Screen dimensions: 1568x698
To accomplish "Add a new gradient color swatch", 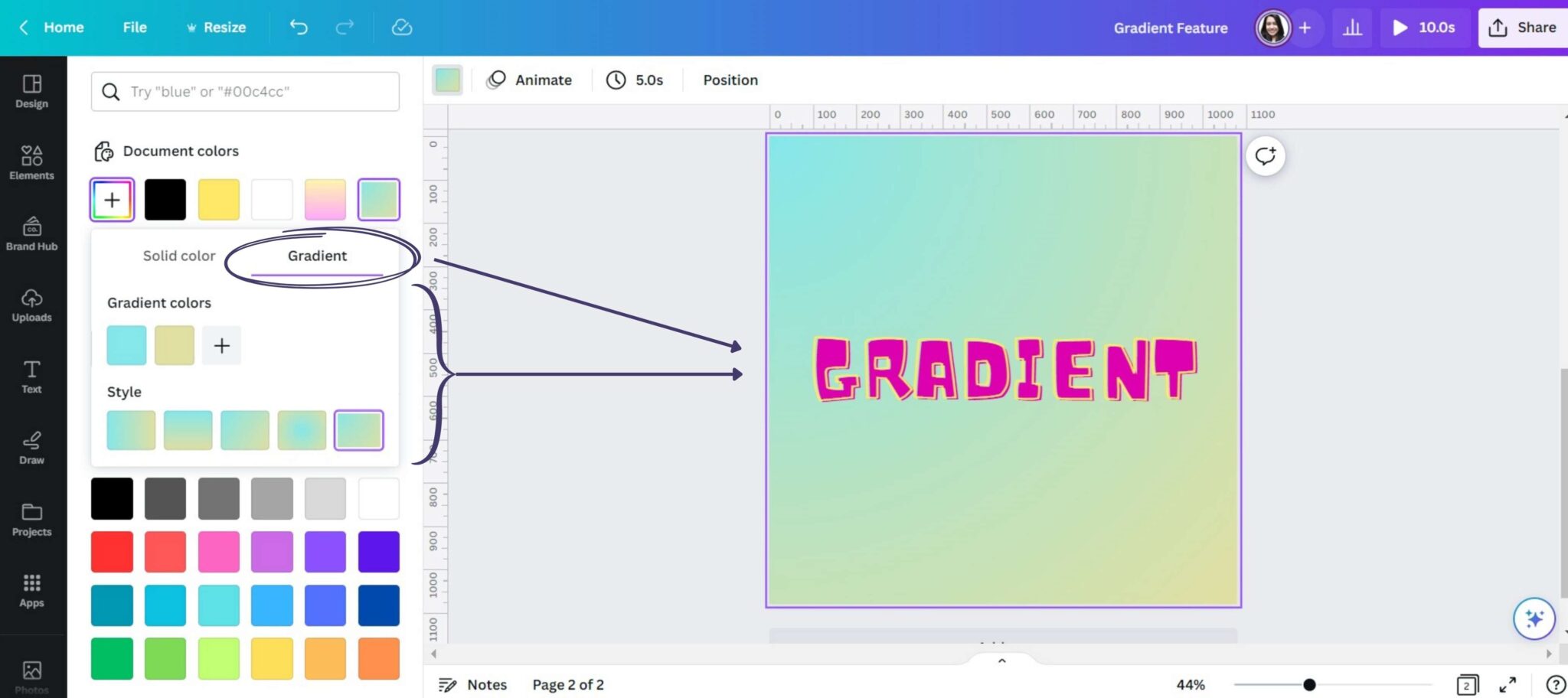I will coord(220,345).
